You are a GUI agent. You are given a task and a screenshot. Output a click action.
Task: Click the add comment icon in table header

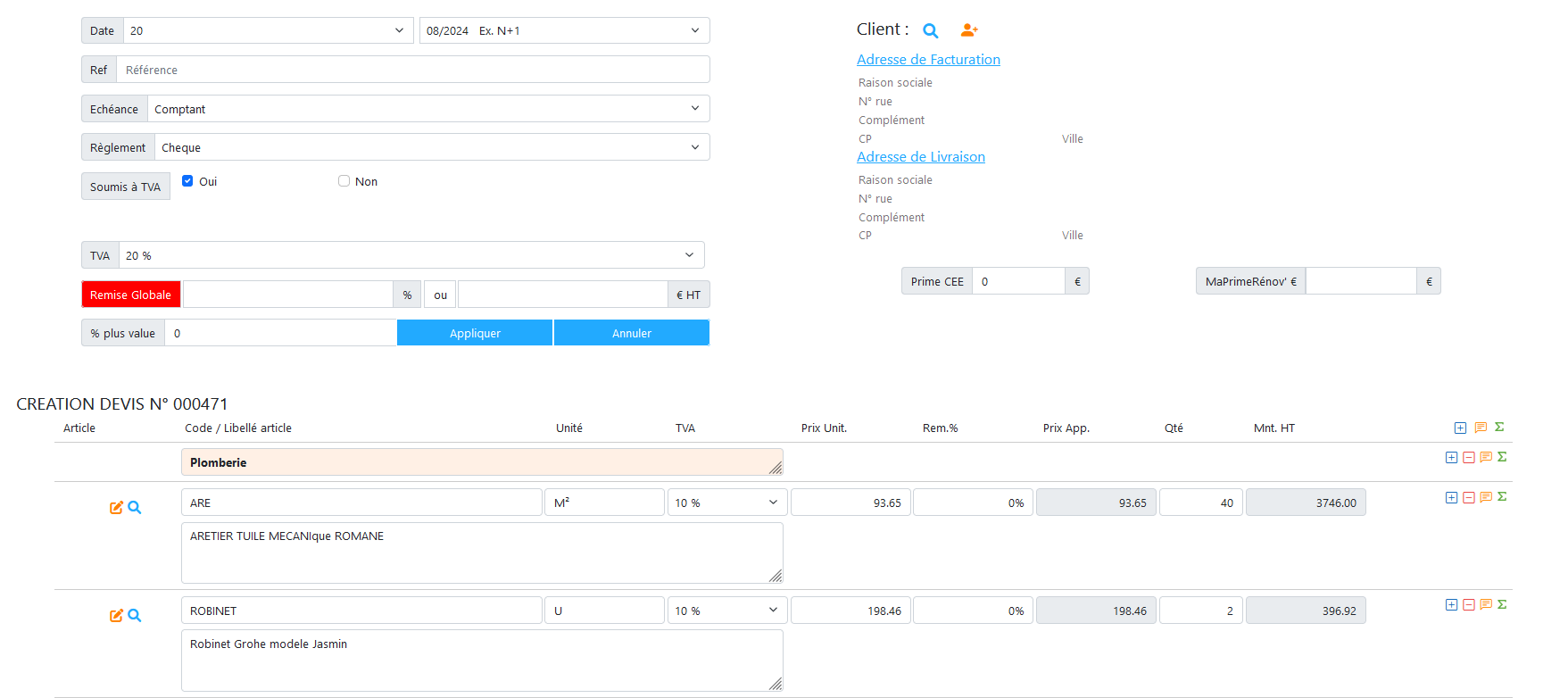[x=1481, y=428]
